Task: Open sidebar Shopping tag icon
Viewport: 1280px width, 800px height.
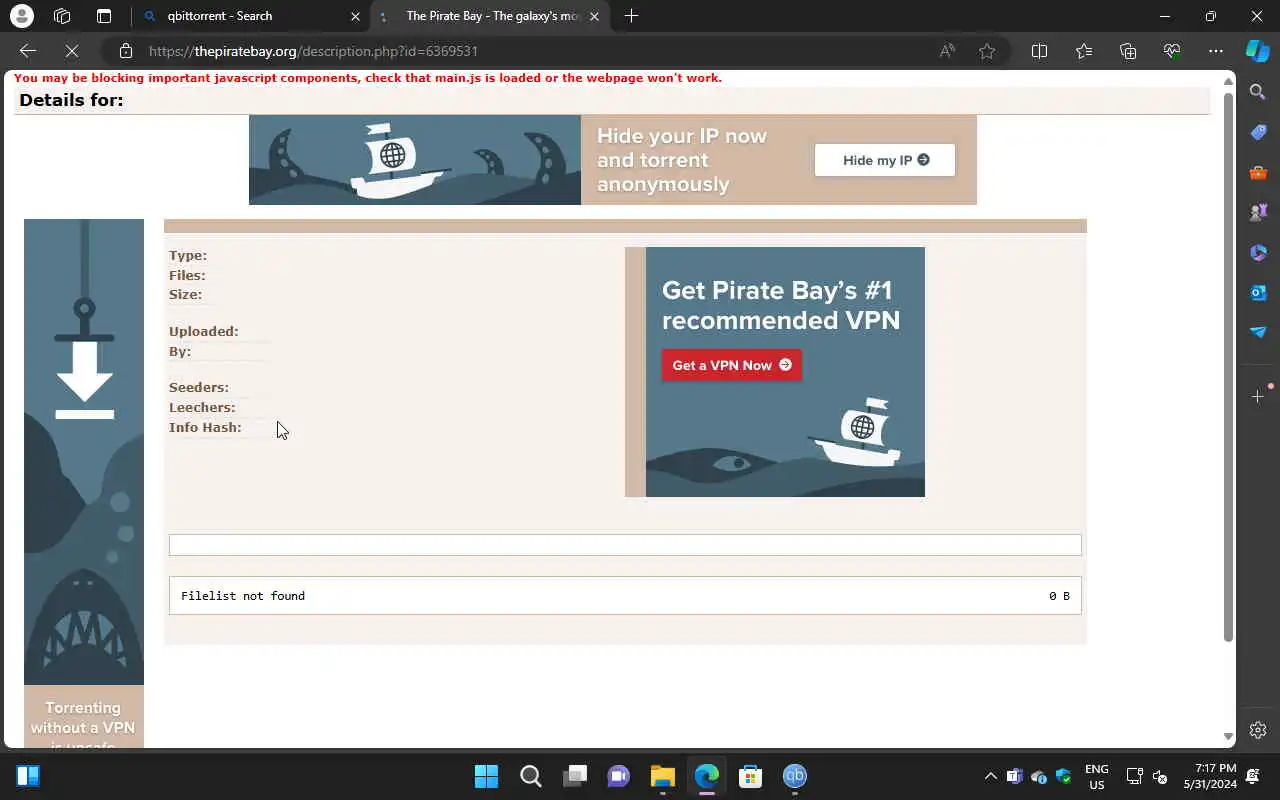Action: [1258, 133]
